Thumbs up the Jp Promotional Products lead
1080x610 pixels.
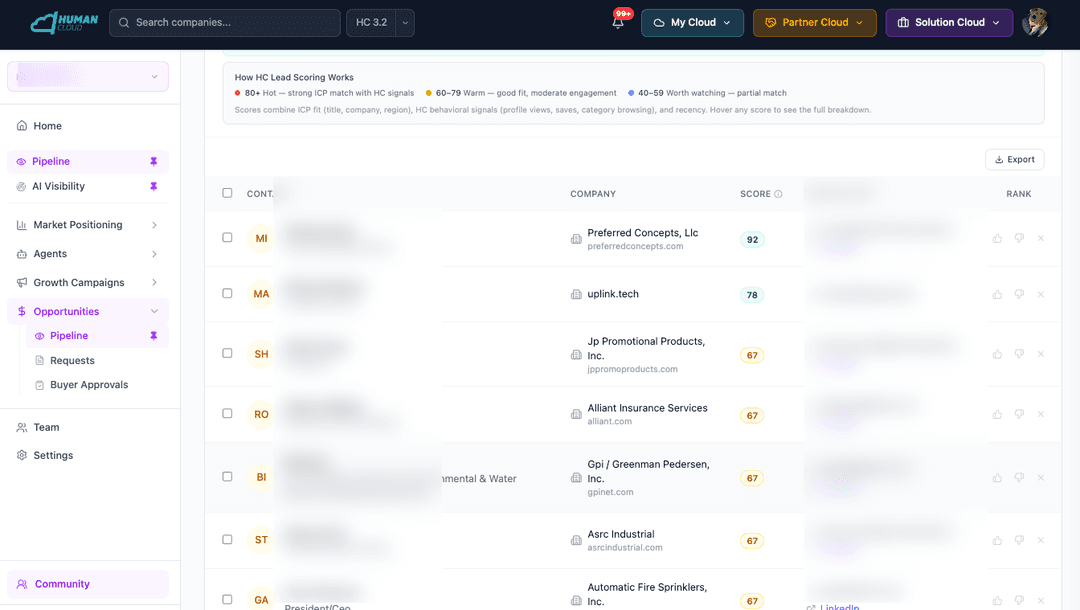point(997,354)
